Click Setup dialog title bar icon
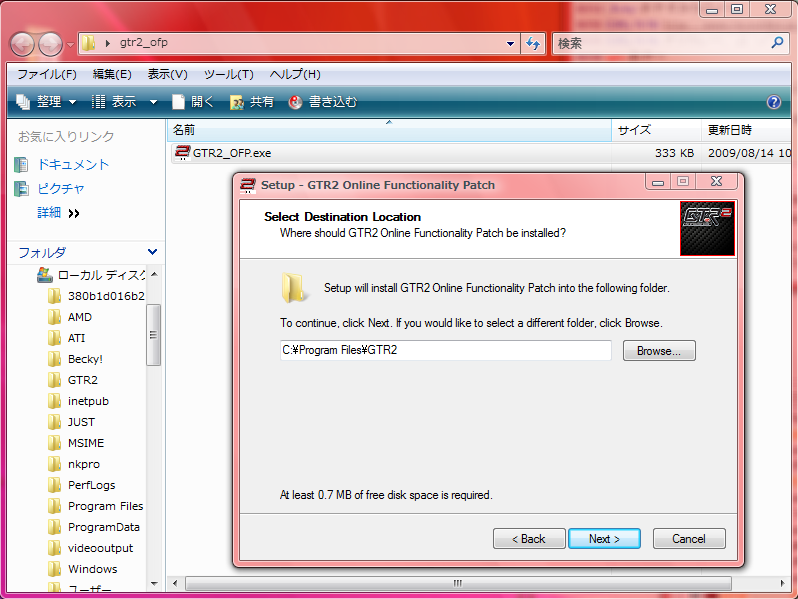Screen dimensions: 798x599 (x=247, y=185)
